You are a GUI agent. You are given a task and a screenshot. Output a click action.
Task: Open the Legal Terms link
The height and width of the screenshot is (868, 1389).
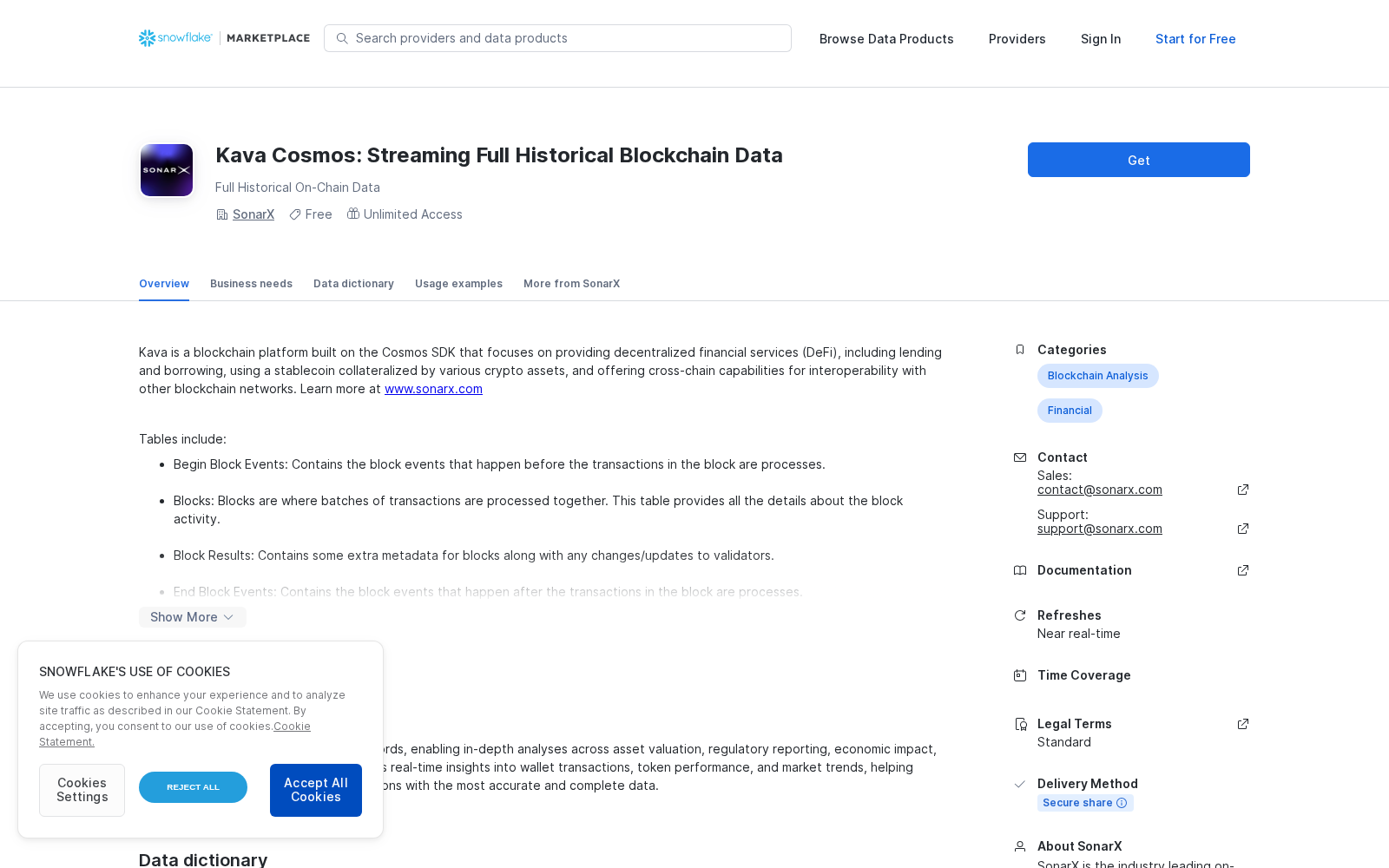[1075, 724]
